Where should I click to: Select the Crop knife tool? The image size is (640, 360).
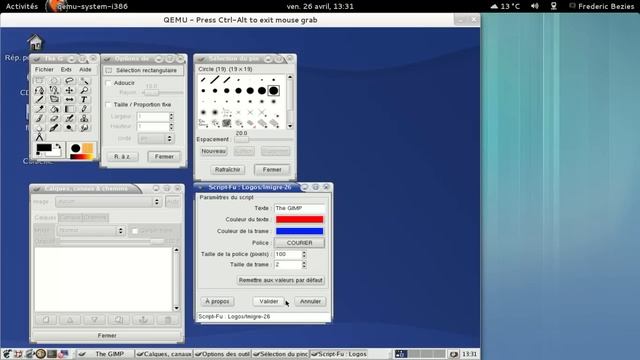39,100
